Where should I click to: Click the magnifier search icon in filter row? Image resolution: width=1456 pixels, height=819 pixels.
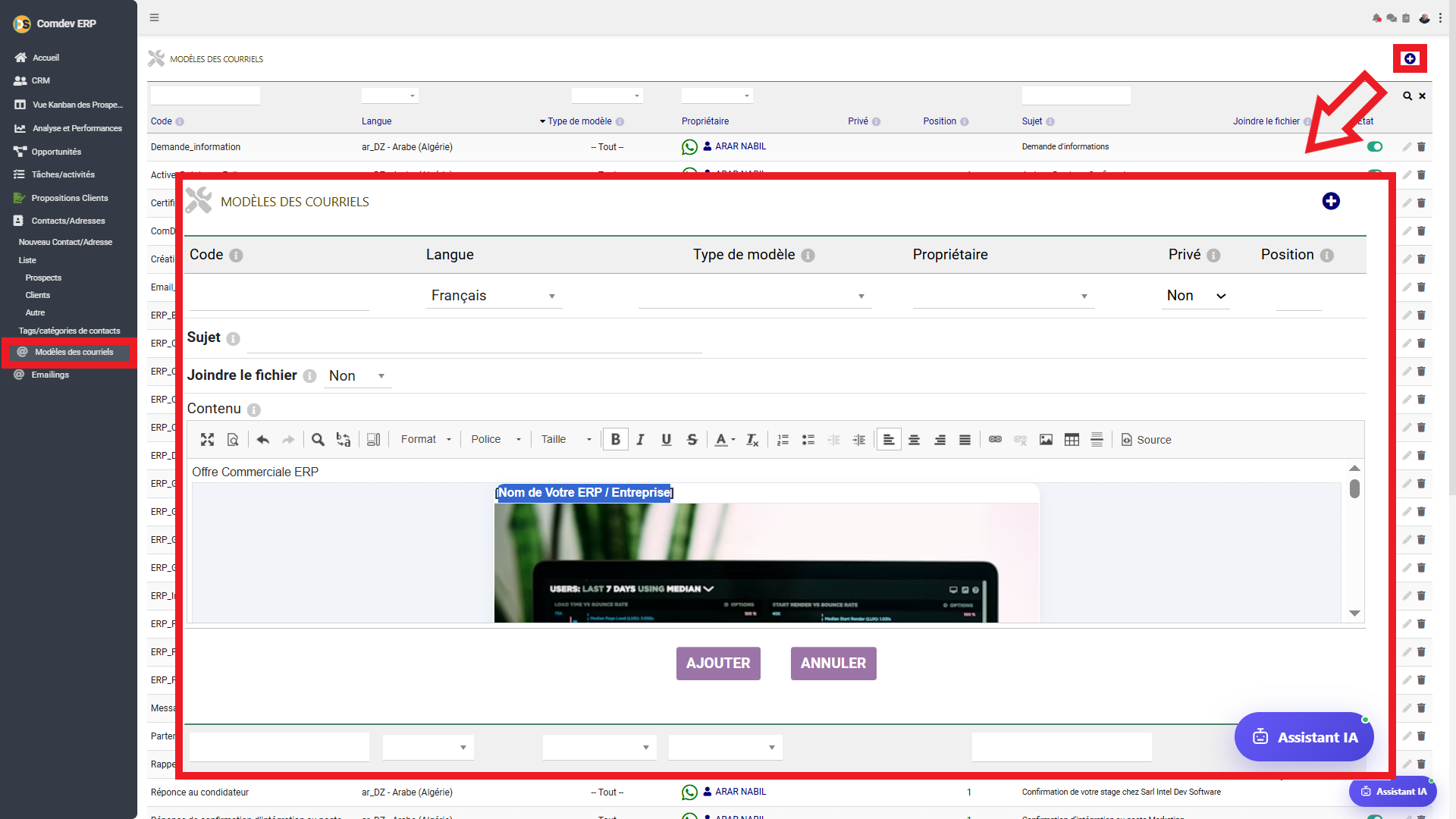click(x=1407, y=96)
